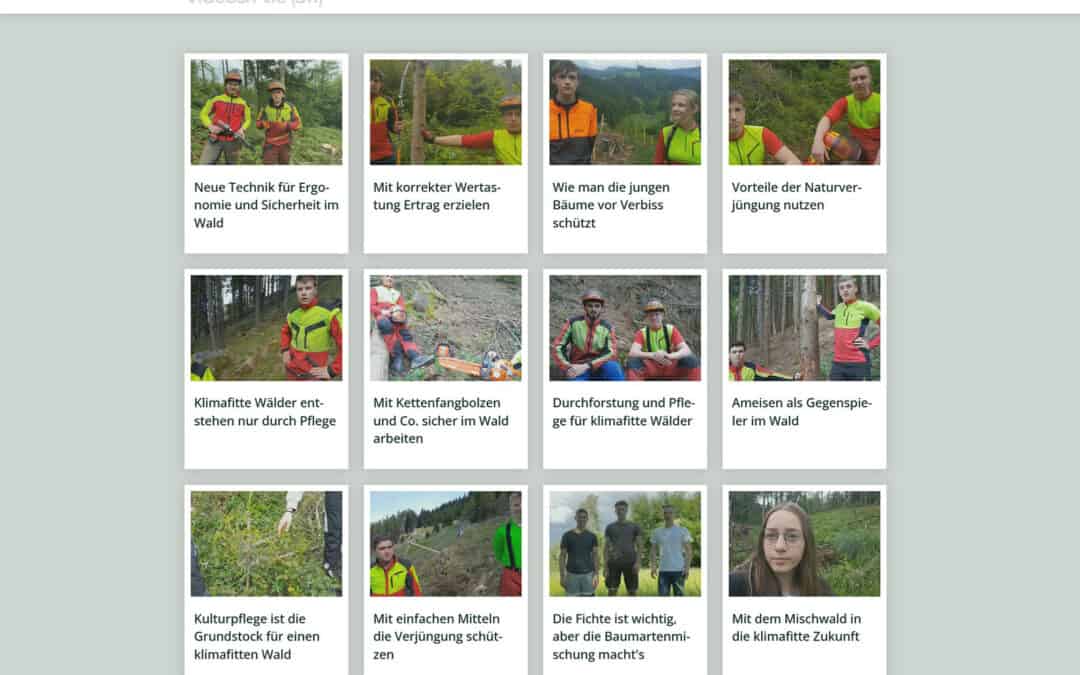Open the 'Klimafitte Wälder entstehen' card image
This screenshot has width=1080, height=675.
[x=266, y=328]
